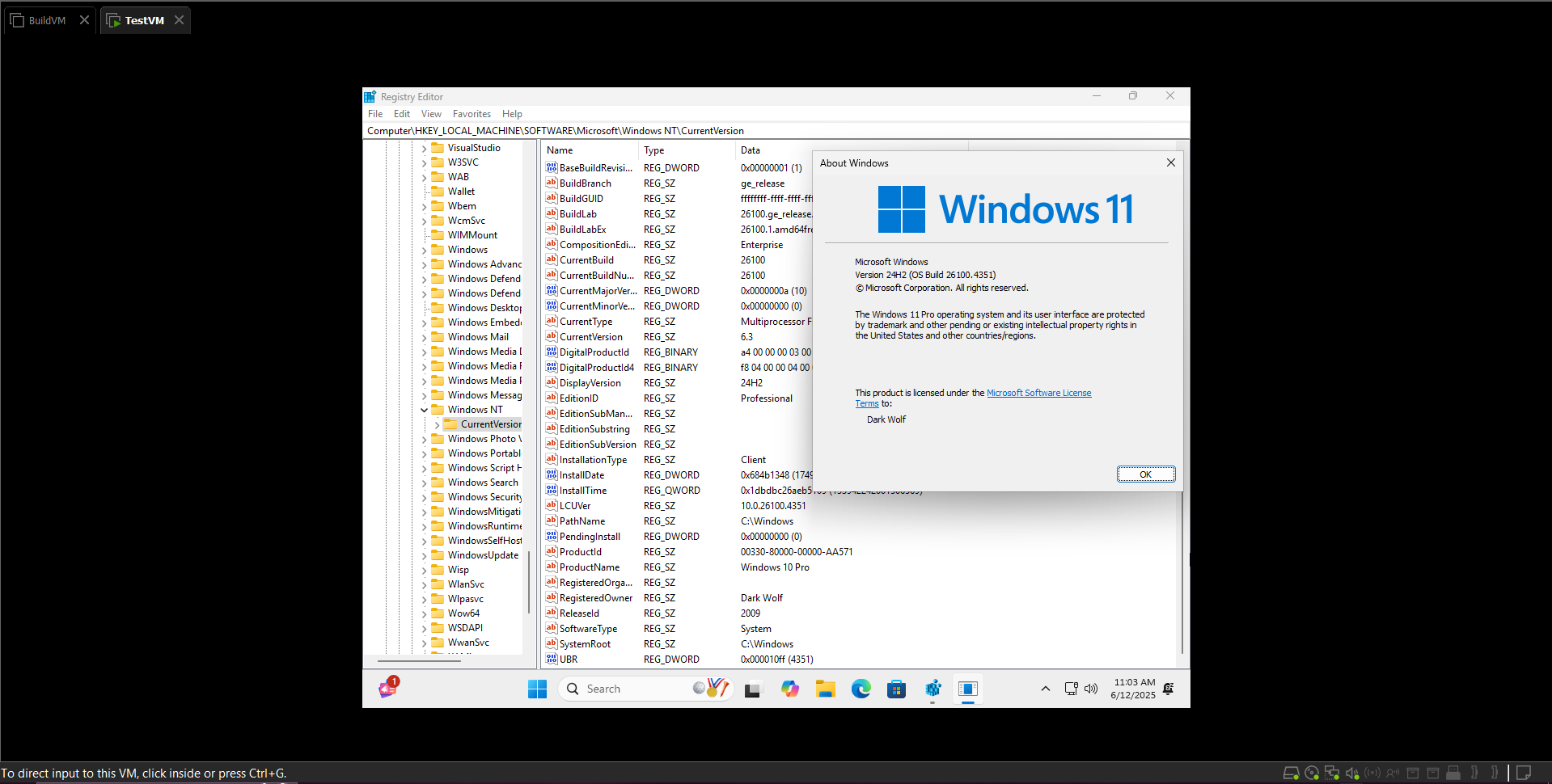Click OK in About Windows dialog
The height and width of the screenshot is (784, 1552).
click(x=1145, y=474)
